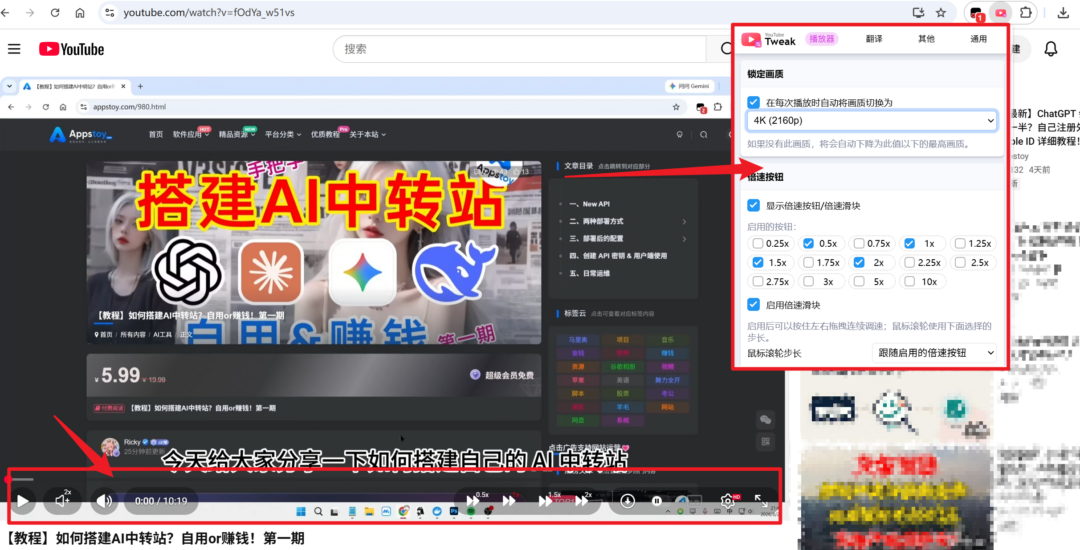Disable the 0.5x speed button checkbox
1080x550 pixels.
[x=809, y=243]
